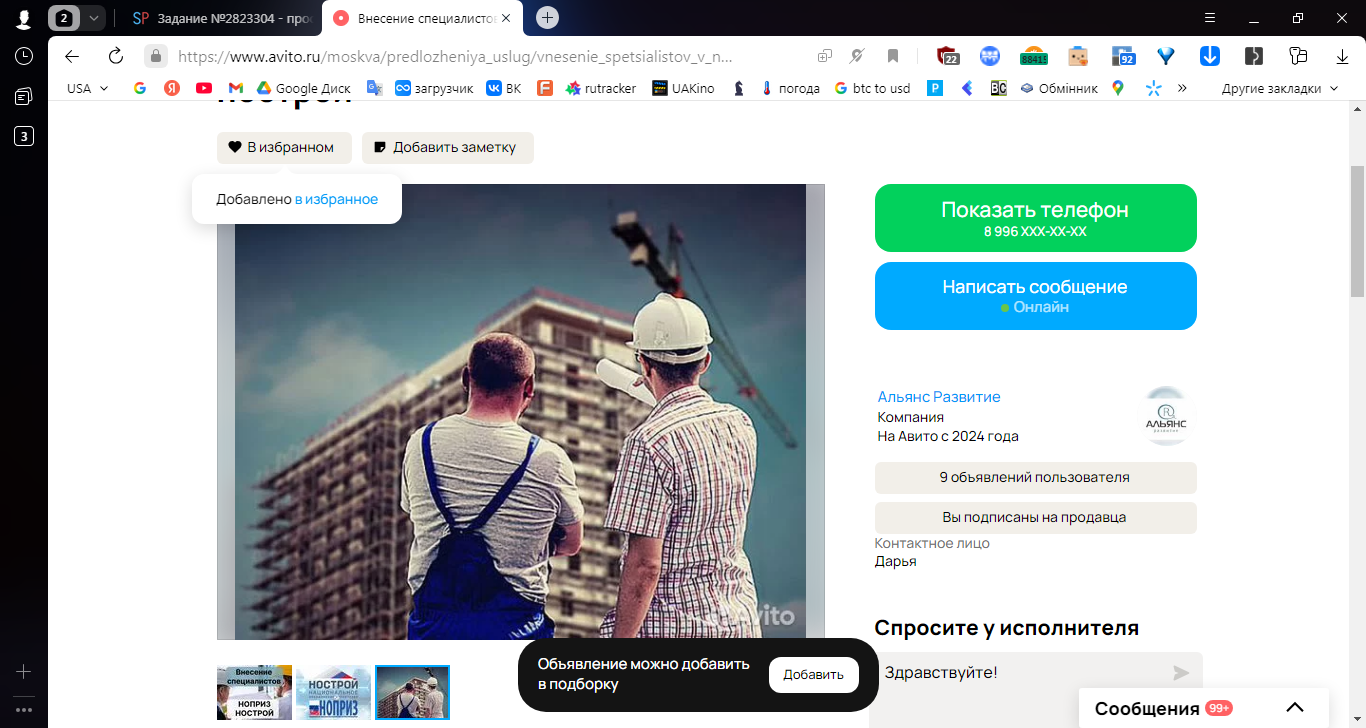
Task: Open Google Диск bookmark
Action: click(304, 88)
